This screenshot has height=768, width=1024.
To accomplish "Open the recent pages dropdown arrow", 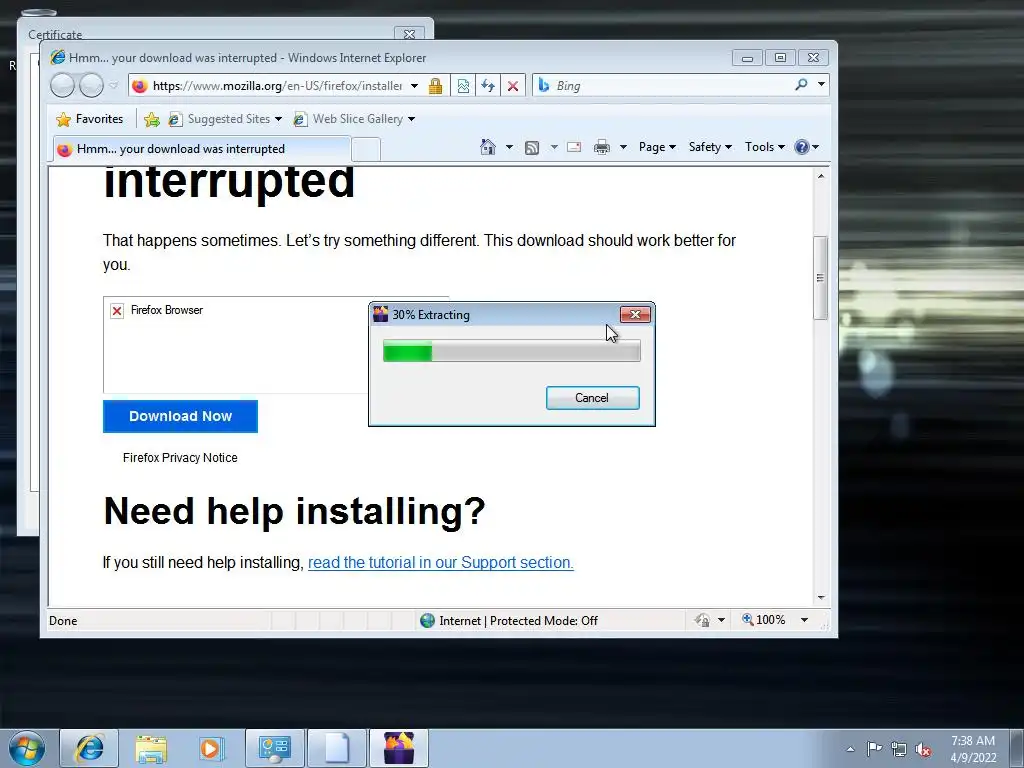I will (x=114, y=86).
